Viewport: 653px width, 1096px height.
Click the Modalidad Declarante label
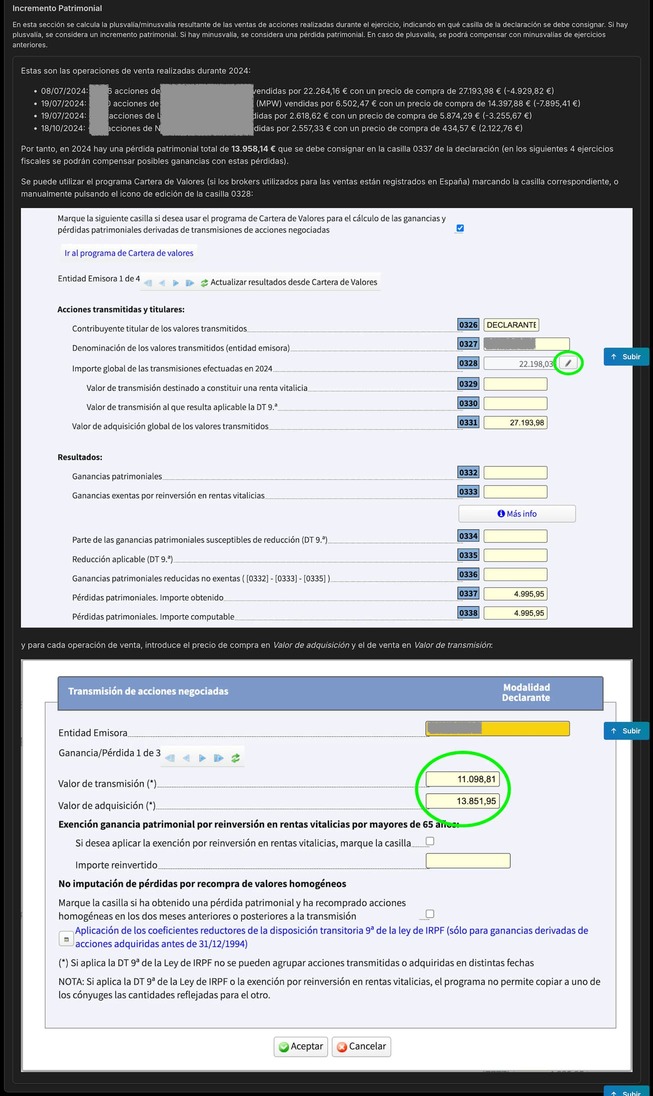526,693
